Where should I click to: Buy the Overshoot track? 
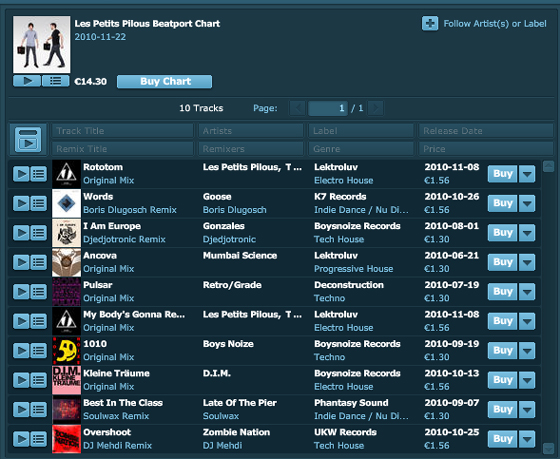pyautogui.click(x=502, y=439)
